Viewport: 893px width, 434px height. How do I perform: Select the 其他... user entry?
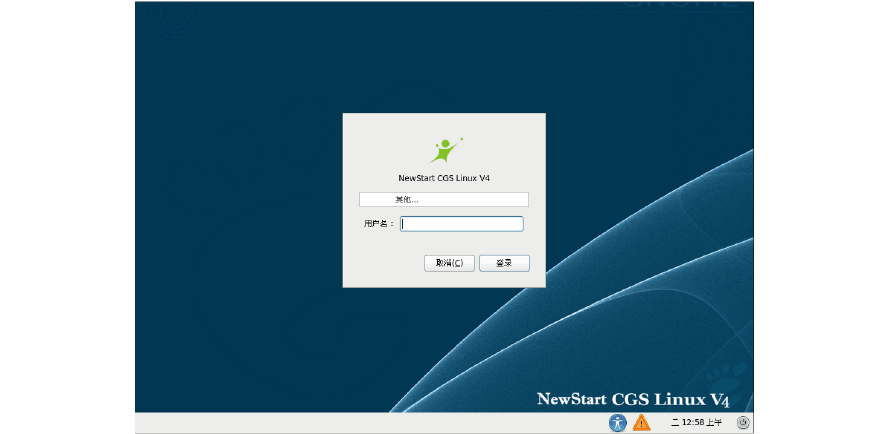click(x=444, y=199)
